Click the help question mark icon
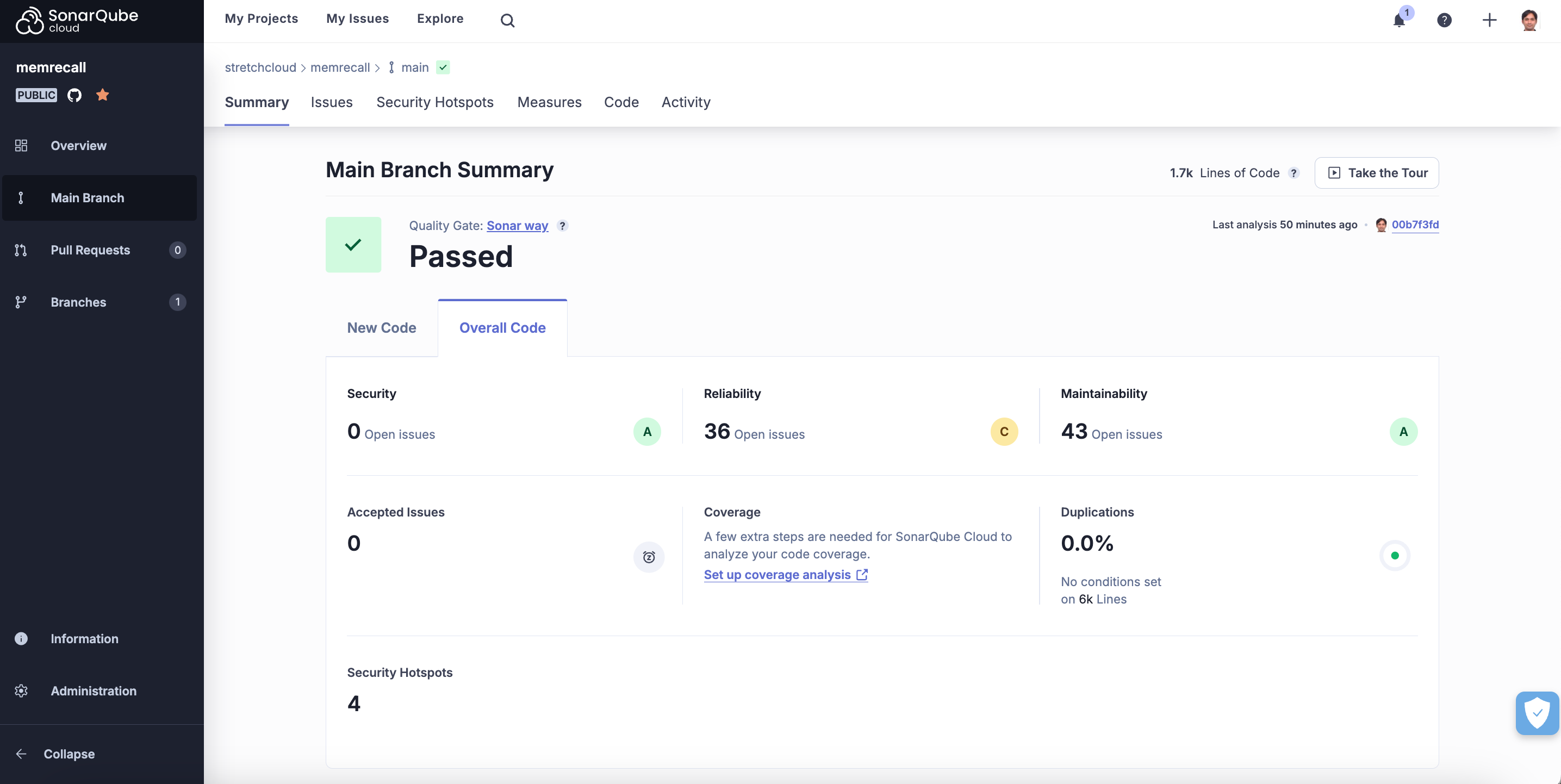Screen dimensions: 1561x784 coord(1445,20)
